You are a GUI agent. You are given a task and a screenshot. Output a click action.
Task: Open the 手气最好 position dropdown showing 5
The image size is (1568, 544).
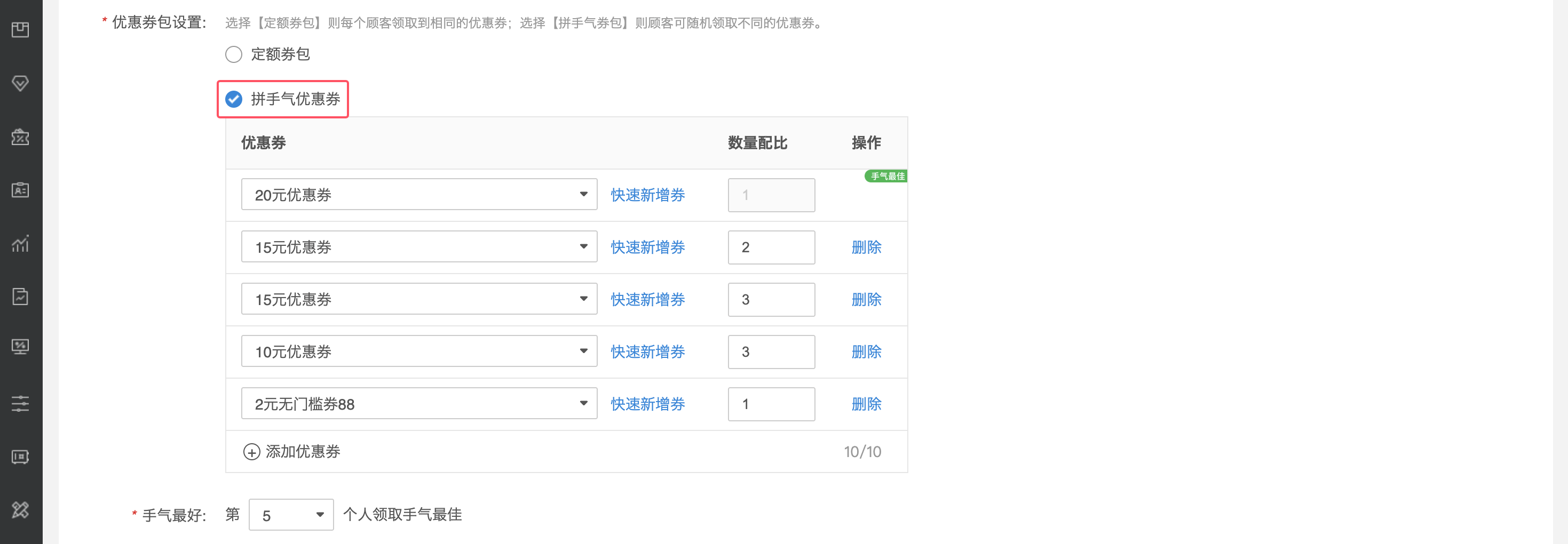point(291,515)
